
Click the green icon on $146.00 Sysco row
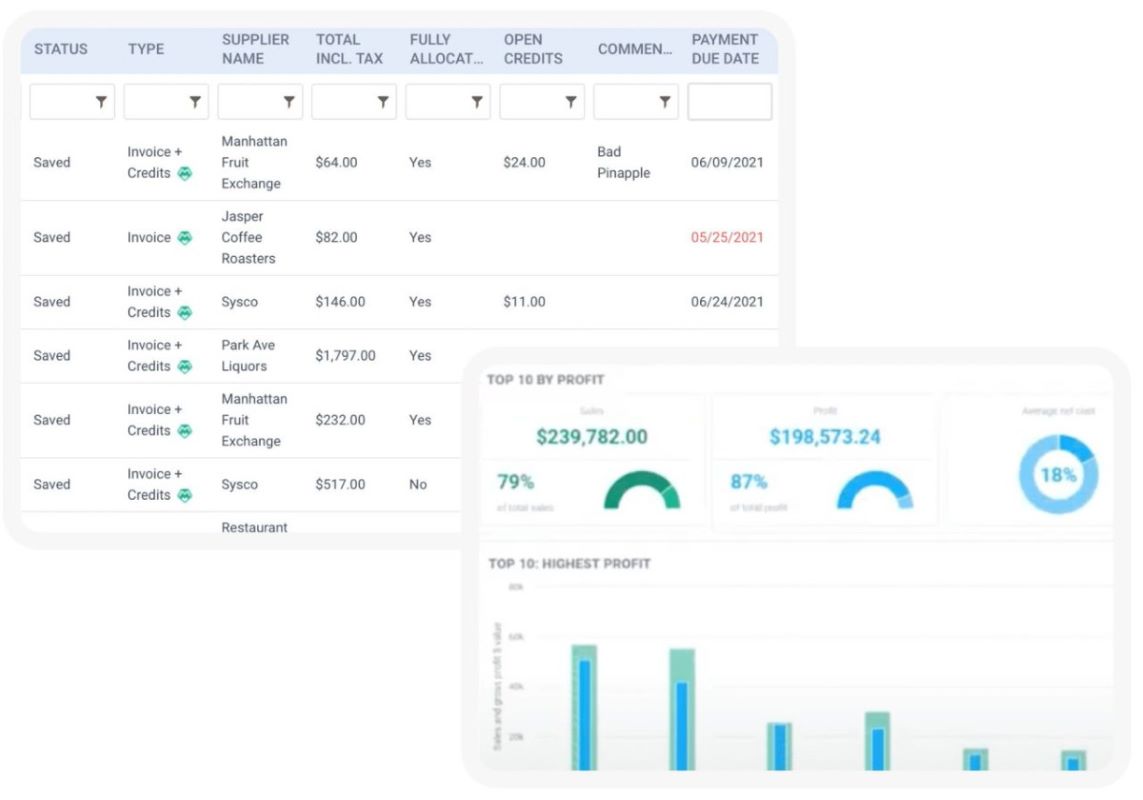pos(185,313)
